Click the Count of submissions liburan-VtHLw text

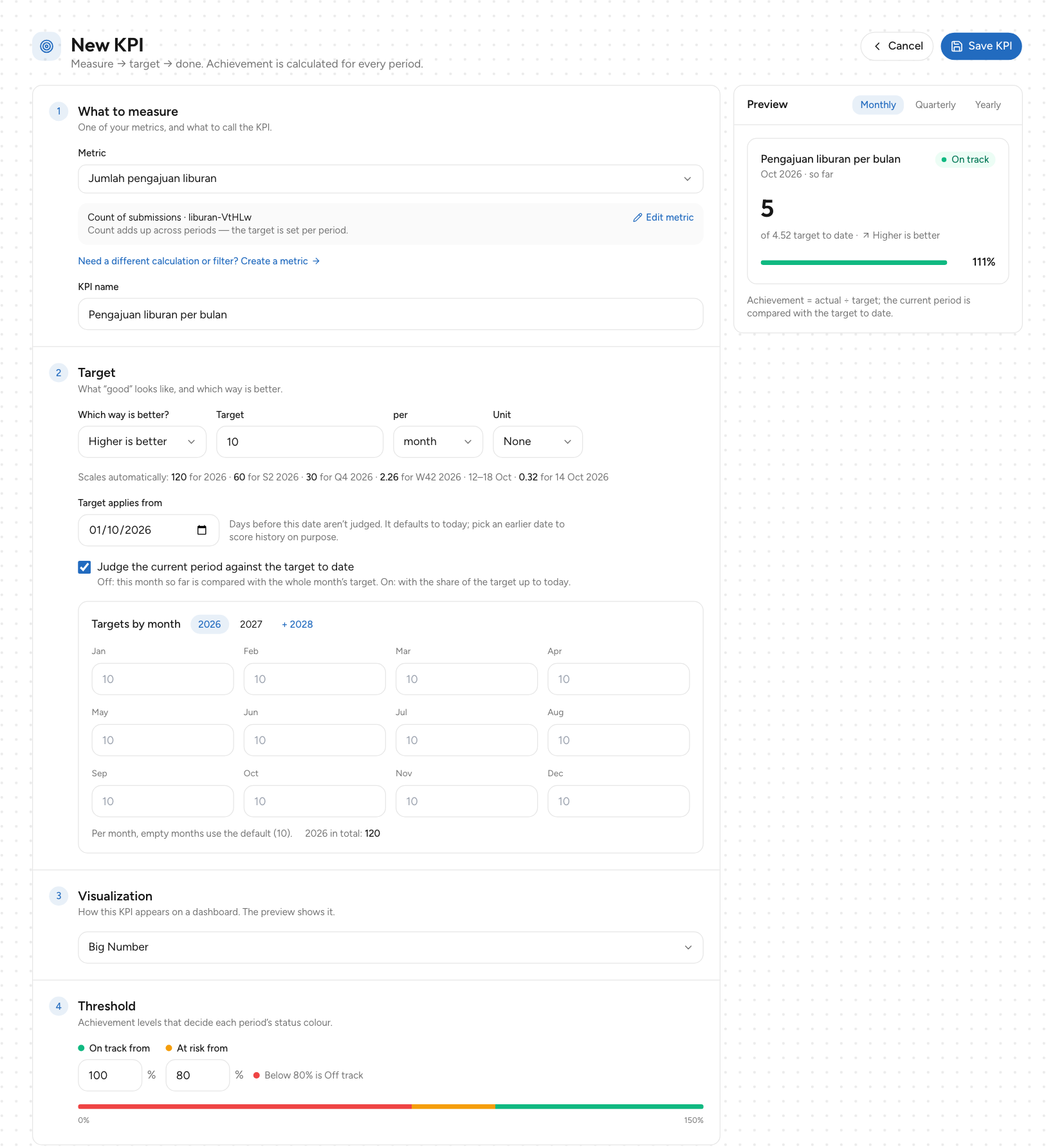point(170,217)
